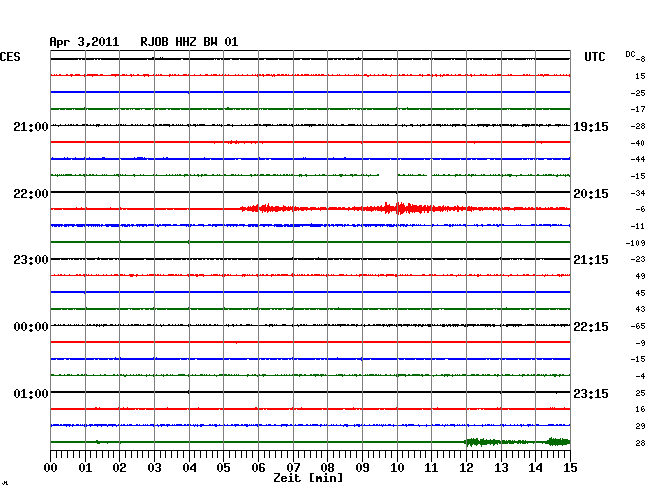Viewport: 650px width, 494px height.
Task: Click minute '15' on the time axis
Action: pos(570,468)
